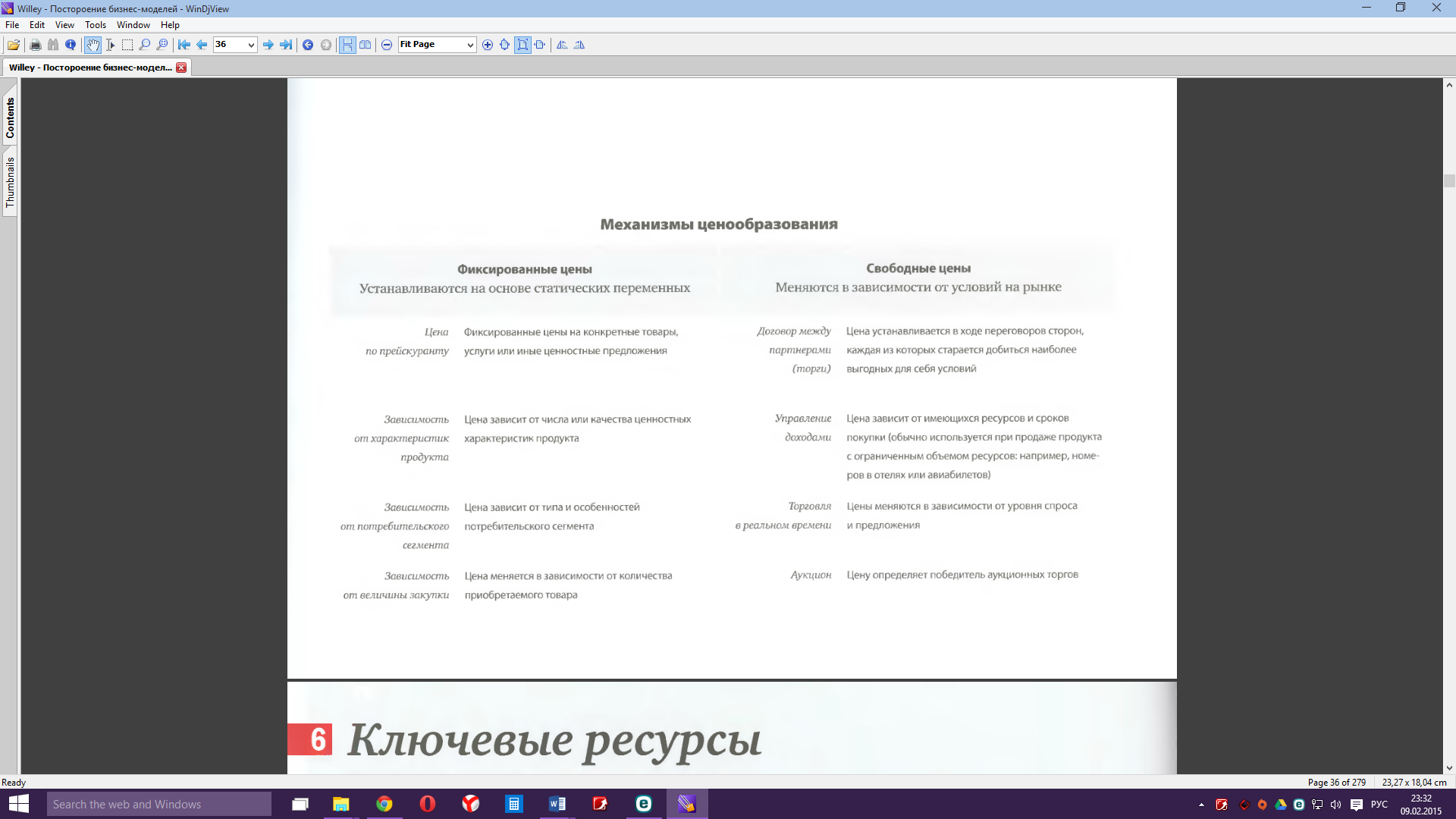Launch Yandex browser from the taskbar
Image resolution: width=1456 pixels, height=819 pixels.
471,804
